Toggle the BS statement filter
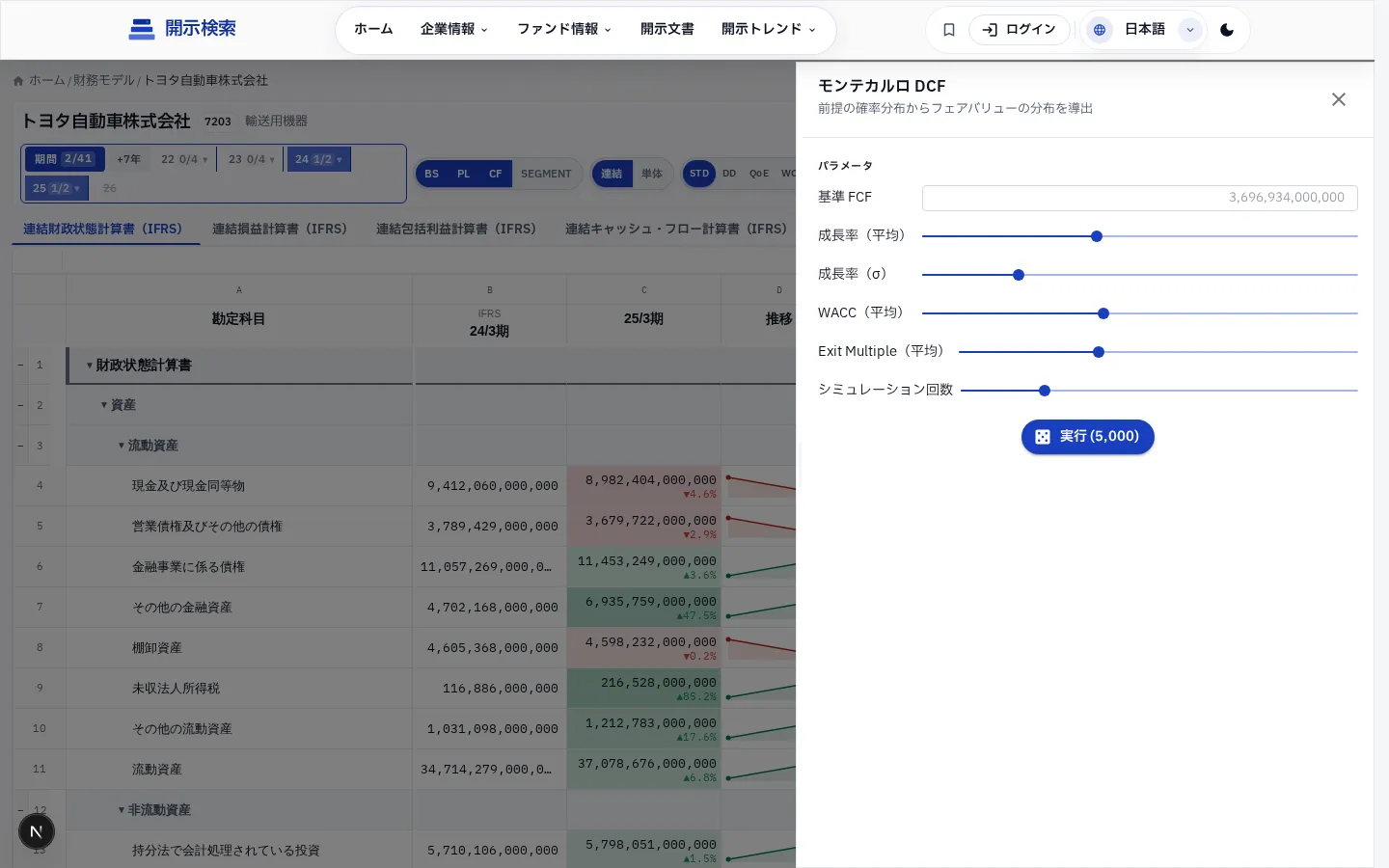This screenshot has height=868, width=1389. click(431, 174)
